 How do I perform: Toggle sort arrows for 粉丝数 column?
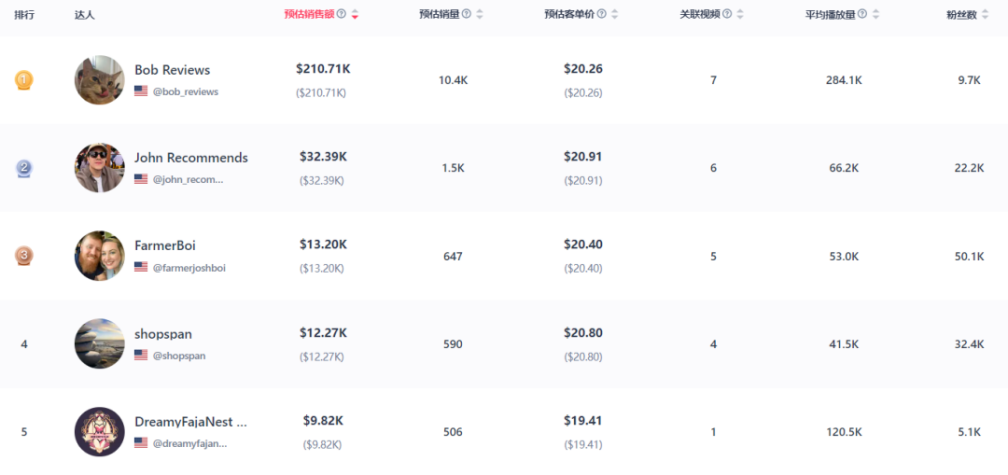point(986,14)
